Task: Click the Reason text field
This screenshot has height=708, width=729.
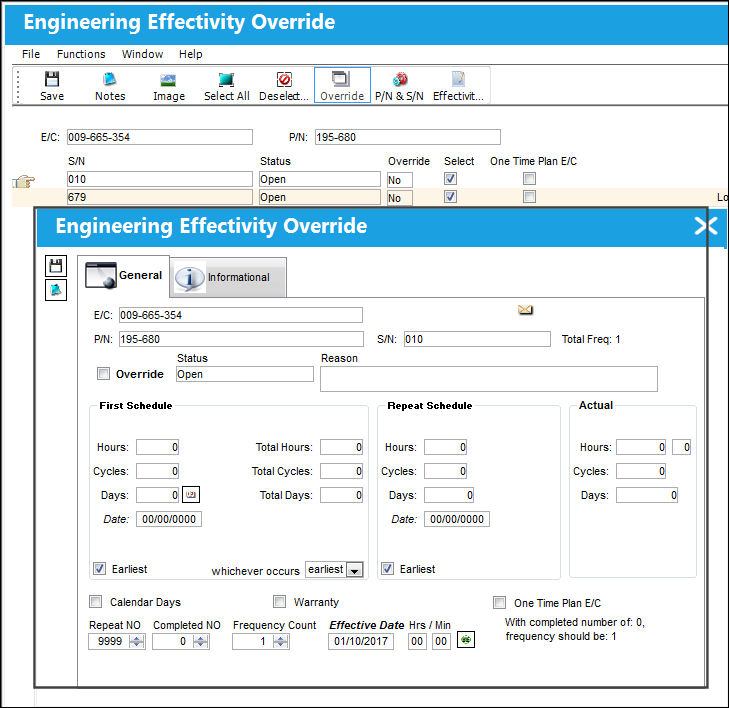Action: [489, 378]
